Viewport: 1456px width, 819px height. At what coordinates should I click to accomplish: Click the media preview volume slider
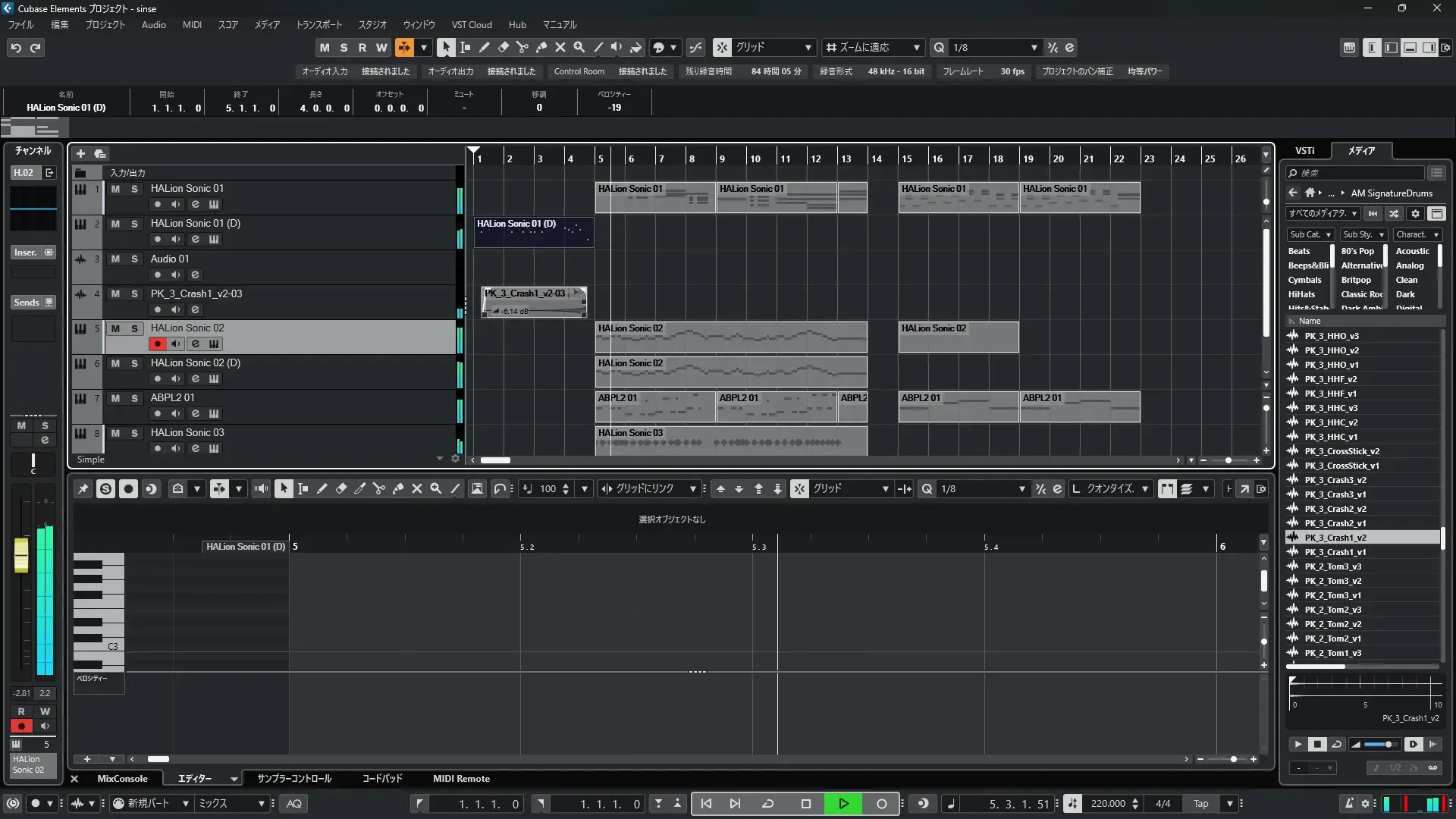(x=1380, y=745)
